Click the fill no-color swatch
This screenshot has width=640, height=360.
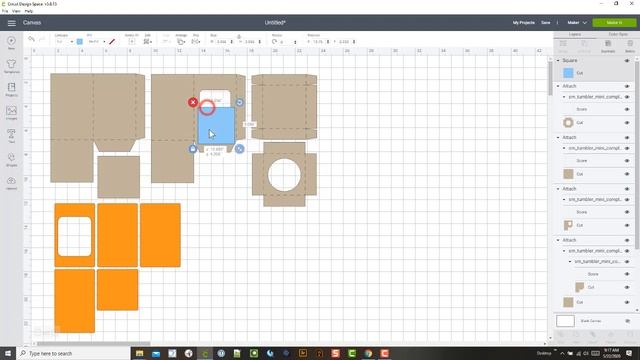112,42
